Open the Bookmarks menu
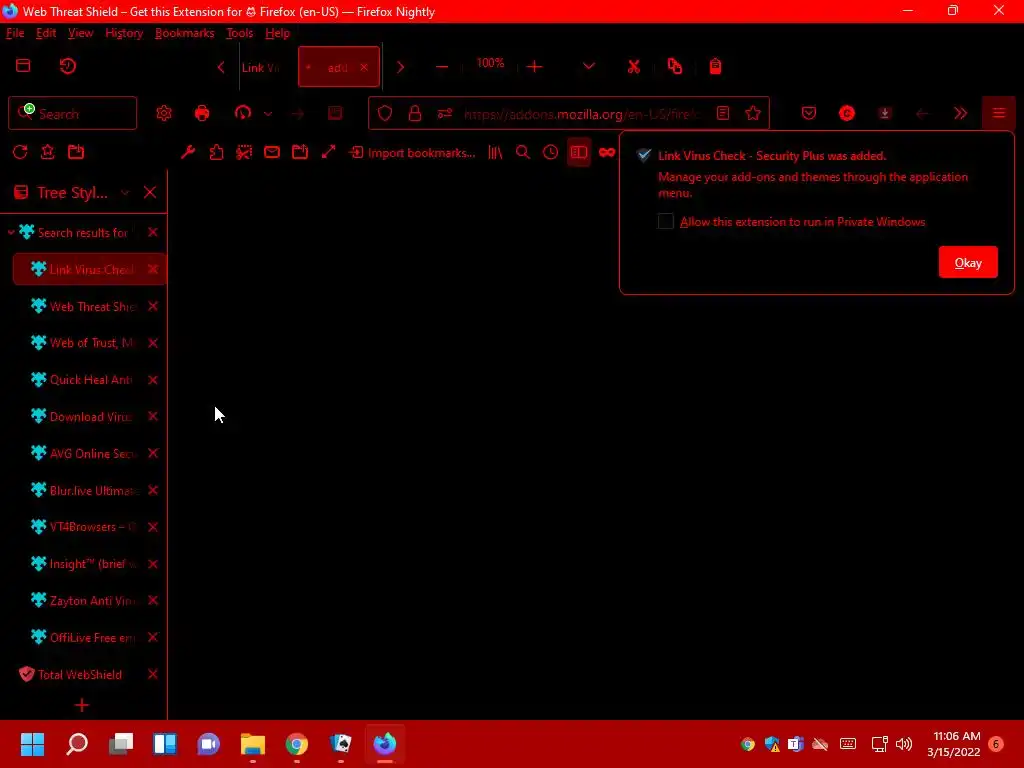The height and width of the screenshot is (768, 1024). 185,33
